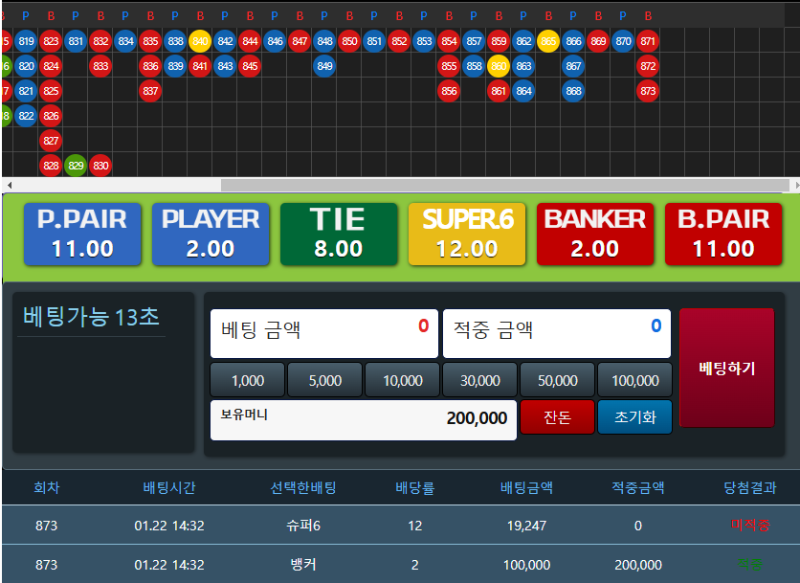The width and height of the screenshot is (800, 583).
Task: Click the 뱅커 bet history cell
Action: click(x=303, y=565)
